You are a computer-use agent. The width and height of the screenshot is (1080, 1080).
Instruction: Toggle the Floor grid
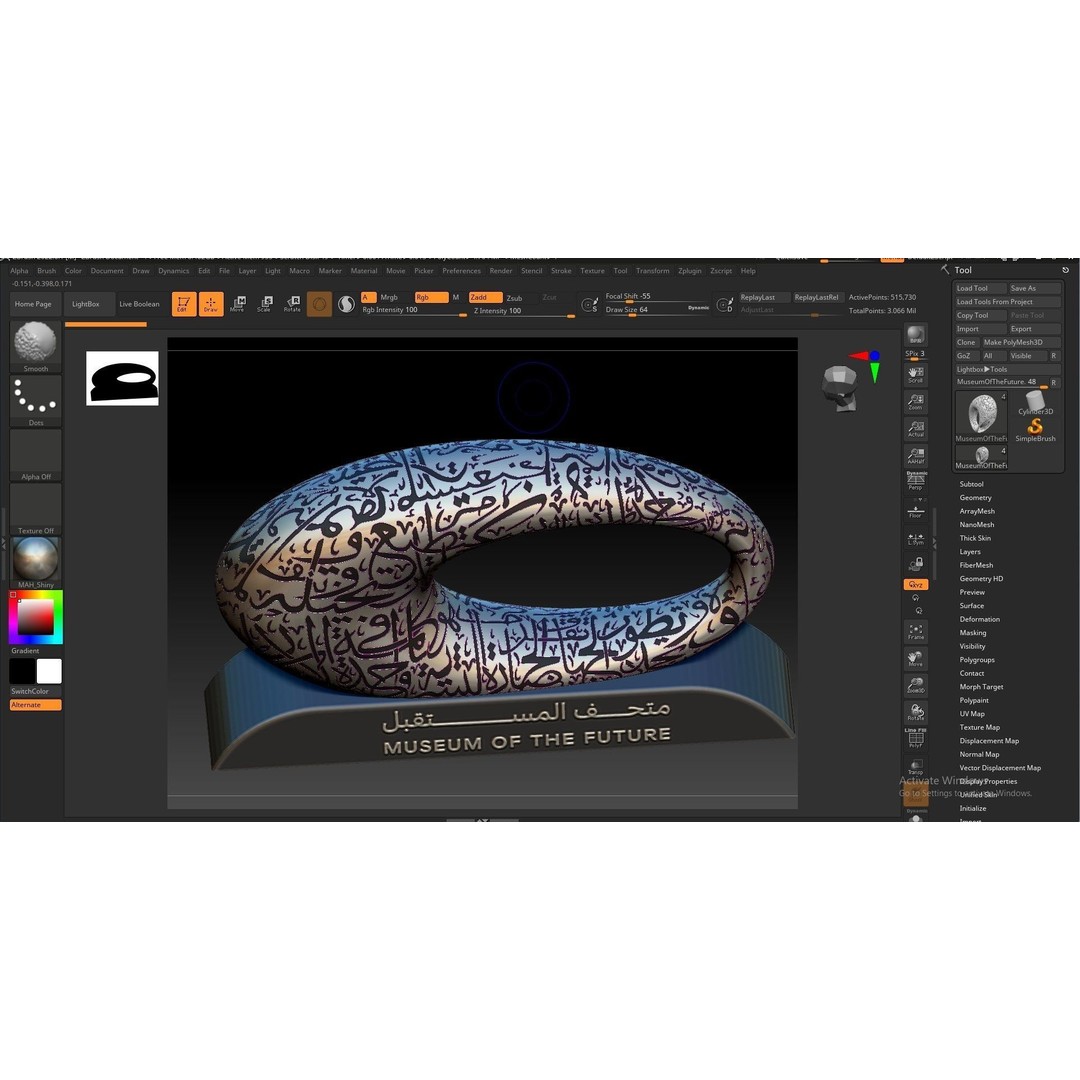point(915,512)
